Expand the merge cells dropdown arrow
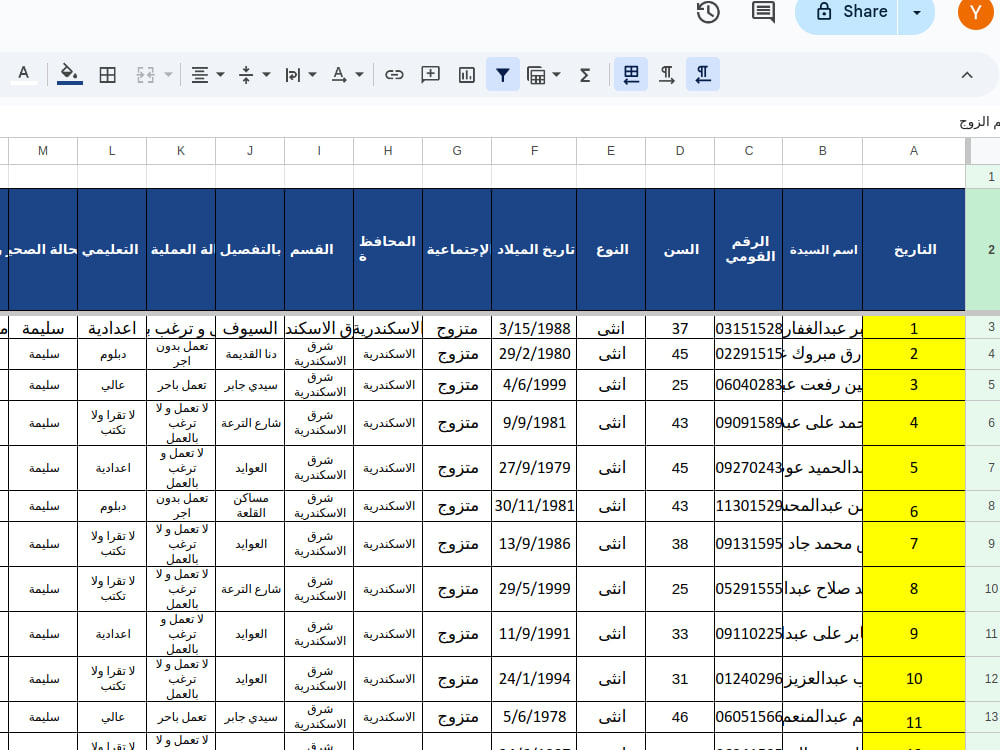 [x=168, y=75]
